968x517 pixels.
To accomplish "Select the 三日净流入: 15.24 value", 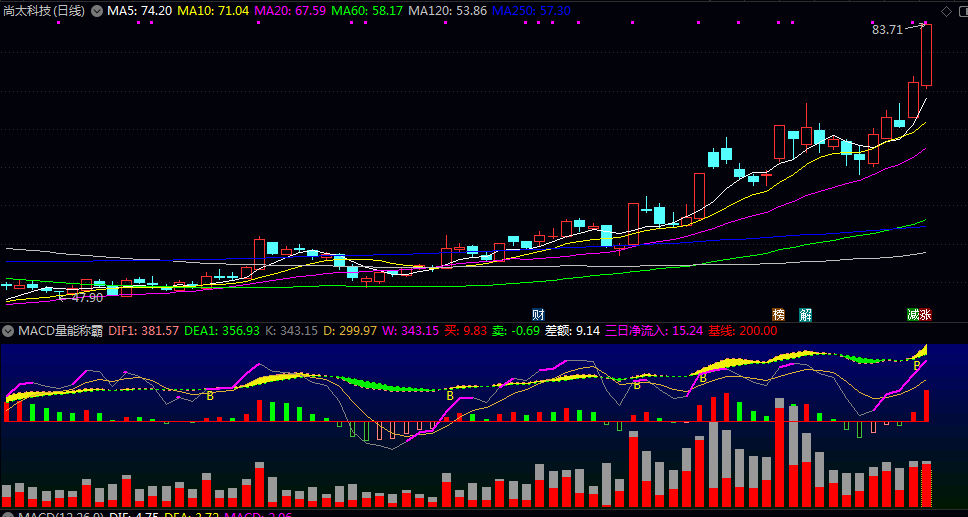I will tap(654, 331).
